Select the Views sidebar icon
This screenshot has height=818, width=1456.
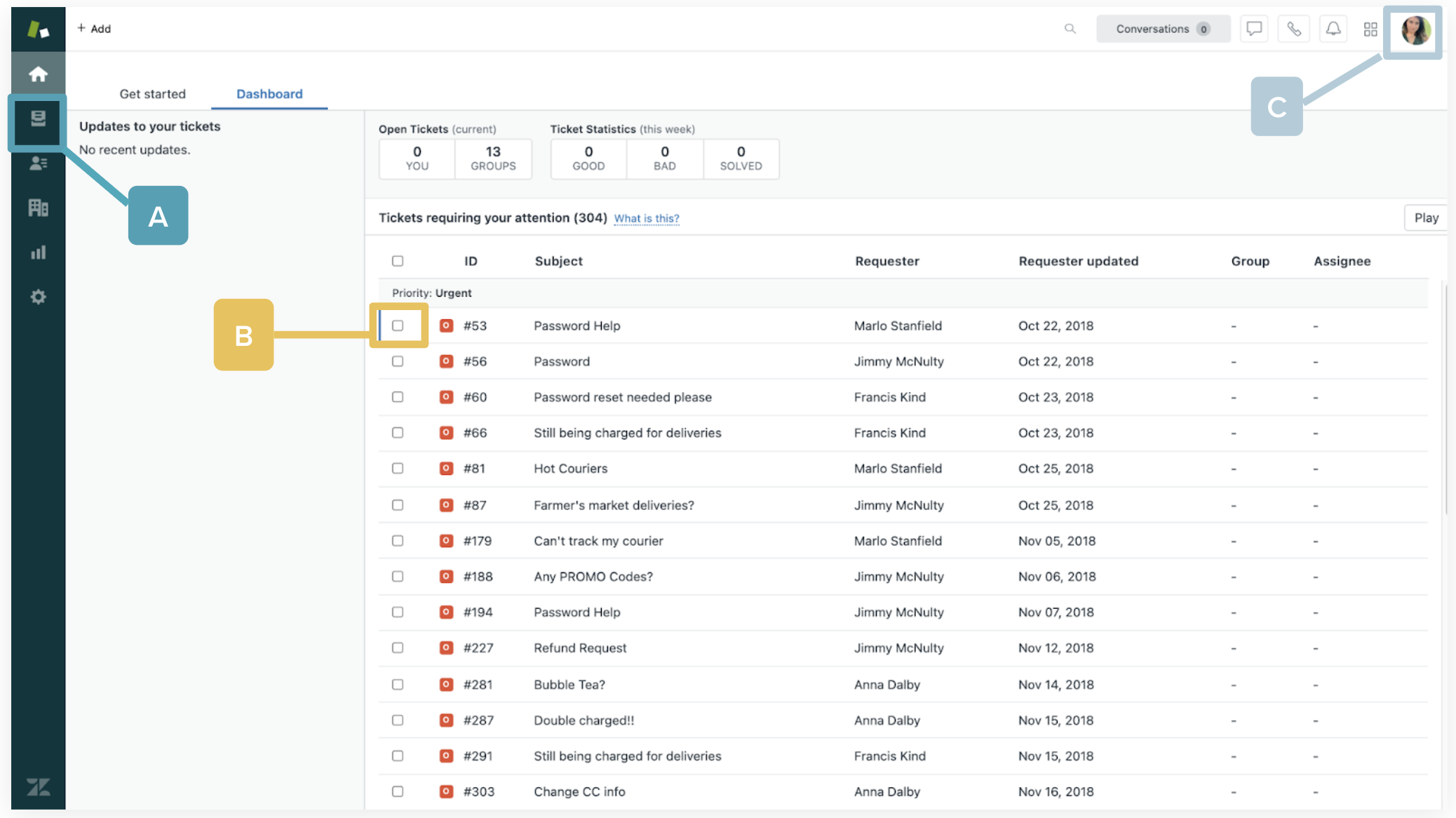point(38,122)
